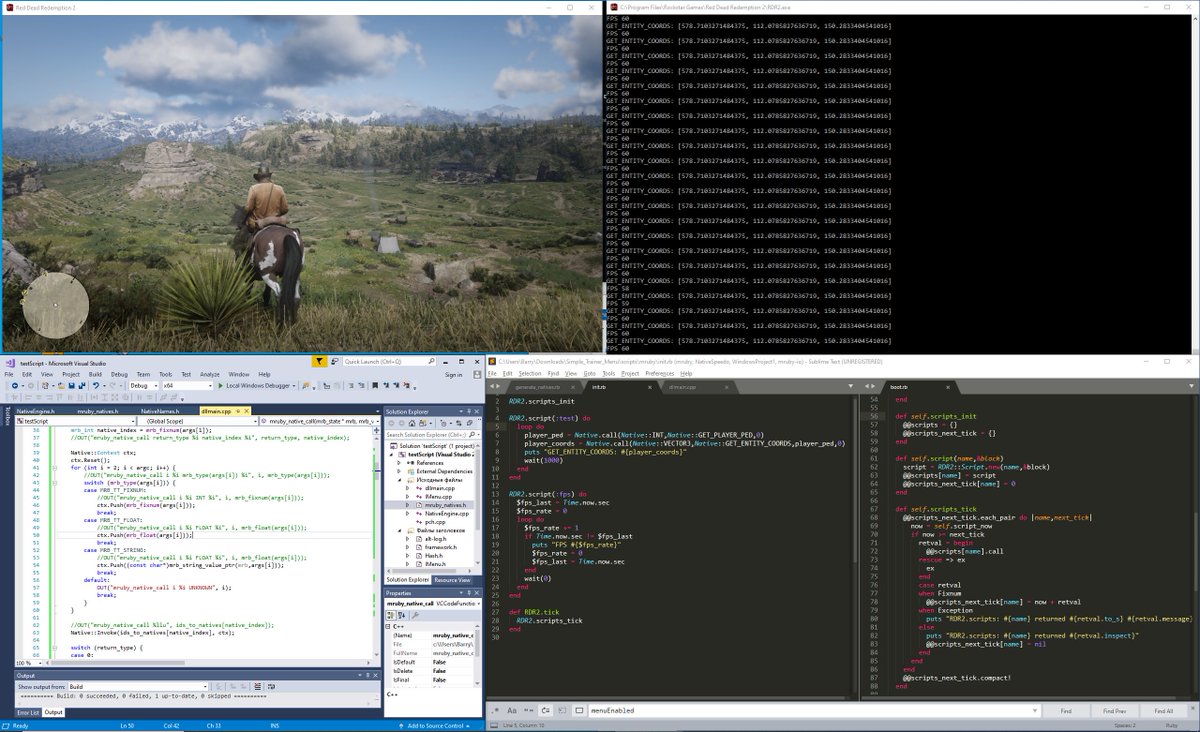The image size is (1200, 732).
Task: Close the init.rb tab in Sublime
Action: [x=650, y=387]
